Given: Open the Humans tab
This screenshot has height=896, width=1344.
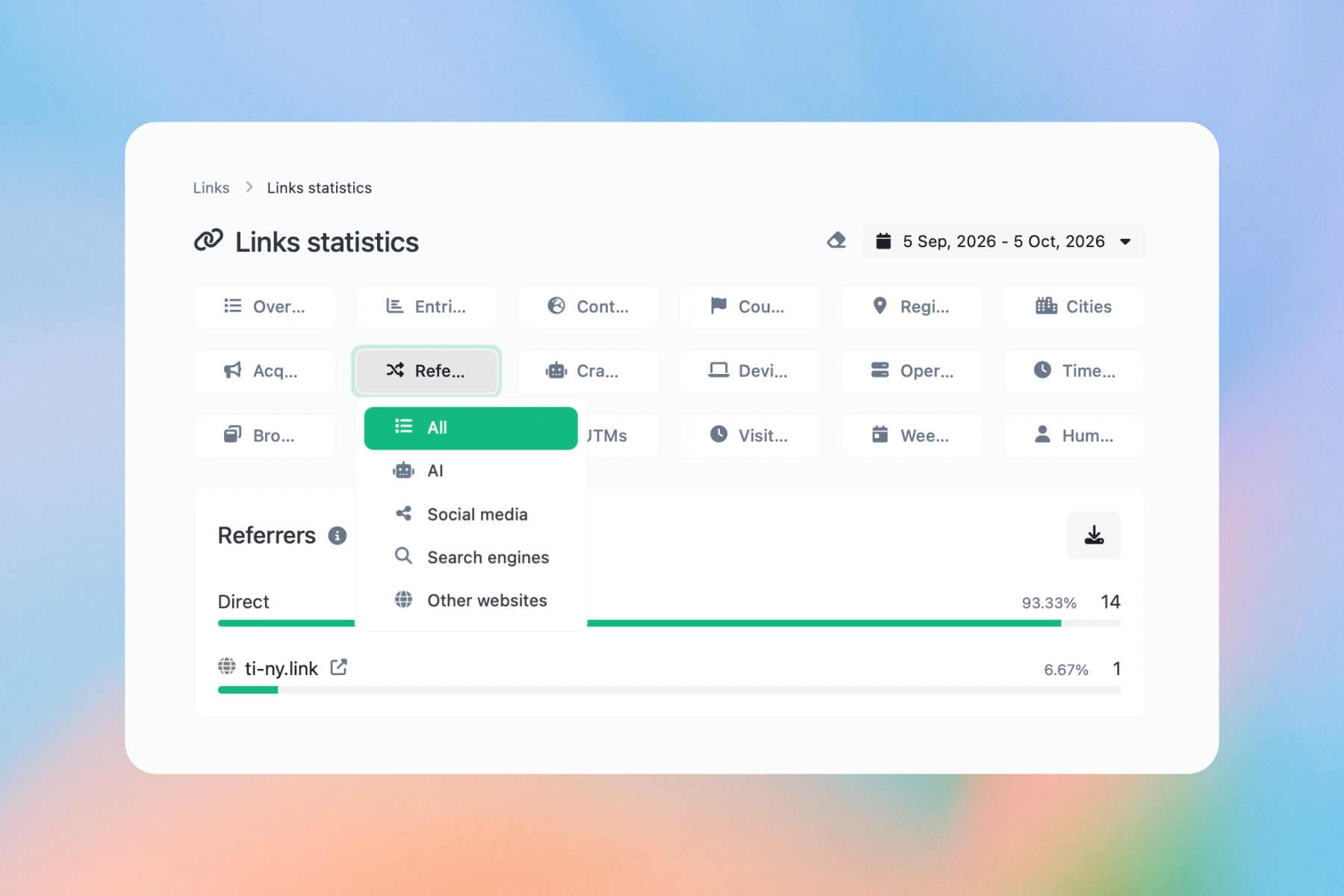Looking at the screenshot, I should click(x=1074, y=435).
